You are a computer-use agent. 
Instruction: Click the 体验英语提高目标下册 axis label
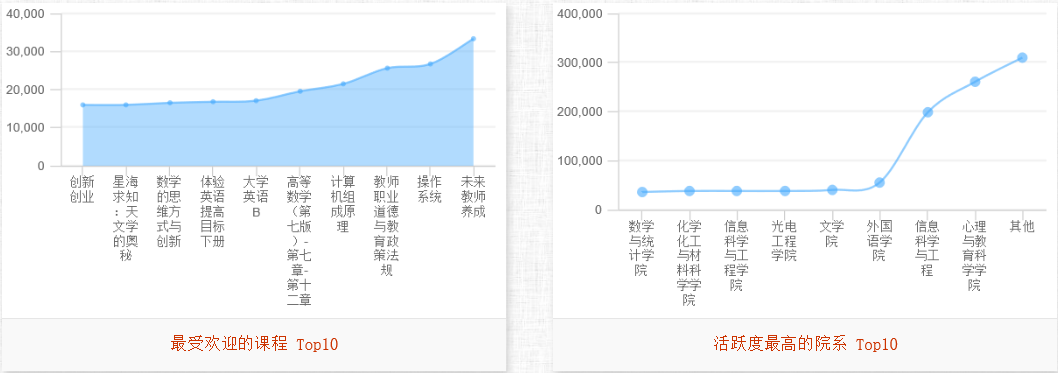pyautogui.click(x=213, y=211)
